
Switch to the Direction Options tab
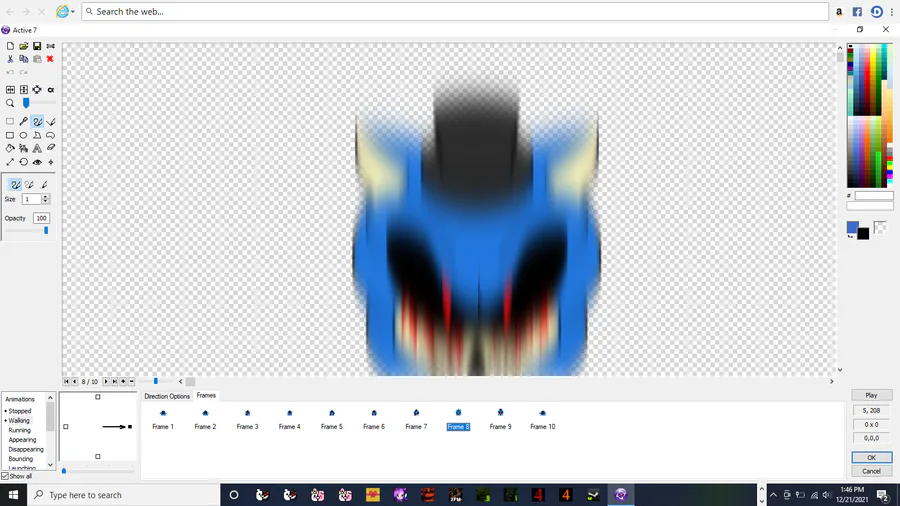(167, 396)
